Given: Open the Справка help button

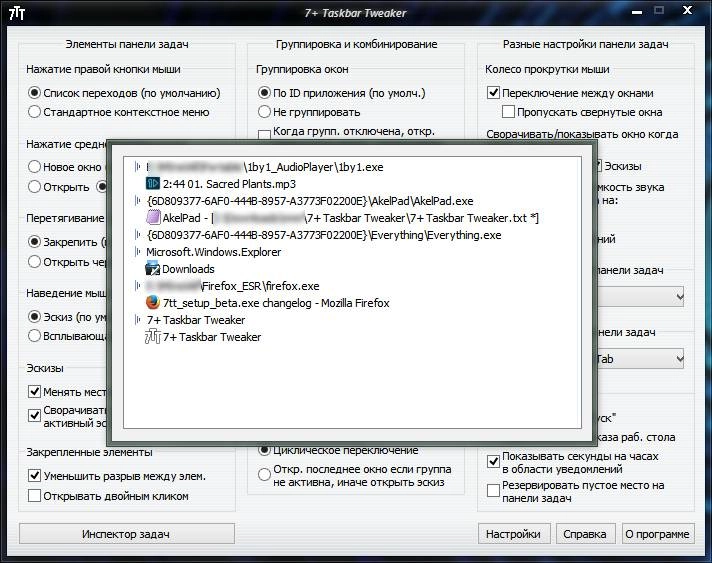Looking at the screenshot, I should (585, 534).
